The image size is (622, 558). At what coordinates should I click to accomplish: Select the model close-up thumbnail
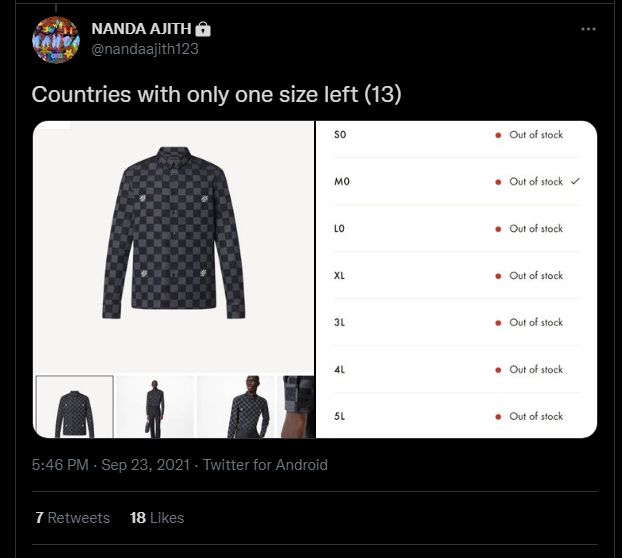coord(235,406)
